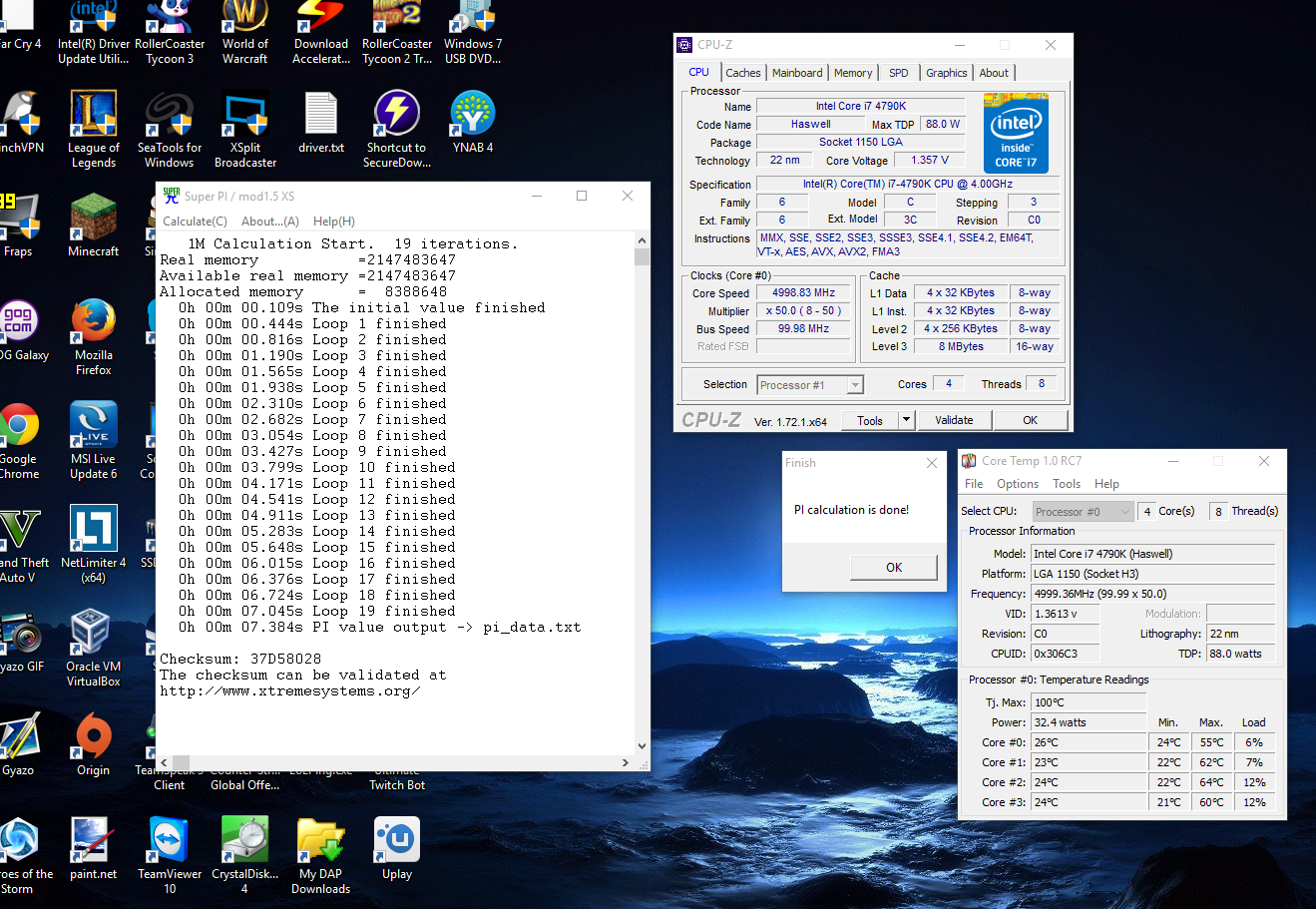Viewport: 1316px width, 909px height.
Task: Select paint.net desktop icon
Action: point(94,849)
